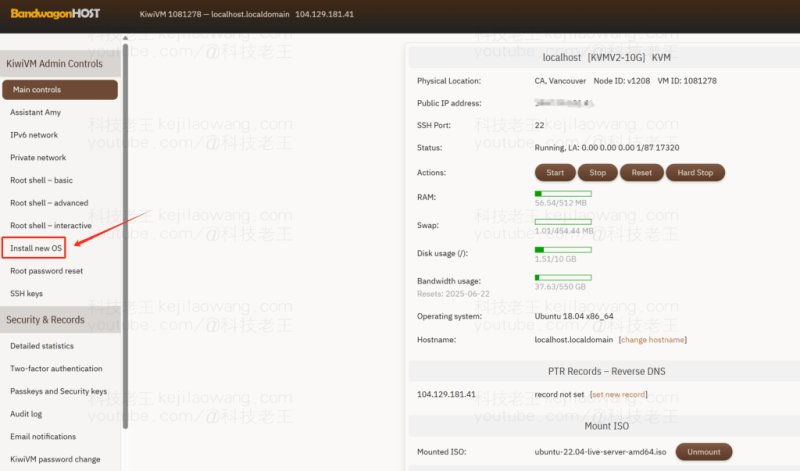Viewport: 800px width, 471px height.
Task: Open Main controls in the sidebar
Action: [60, 89]
